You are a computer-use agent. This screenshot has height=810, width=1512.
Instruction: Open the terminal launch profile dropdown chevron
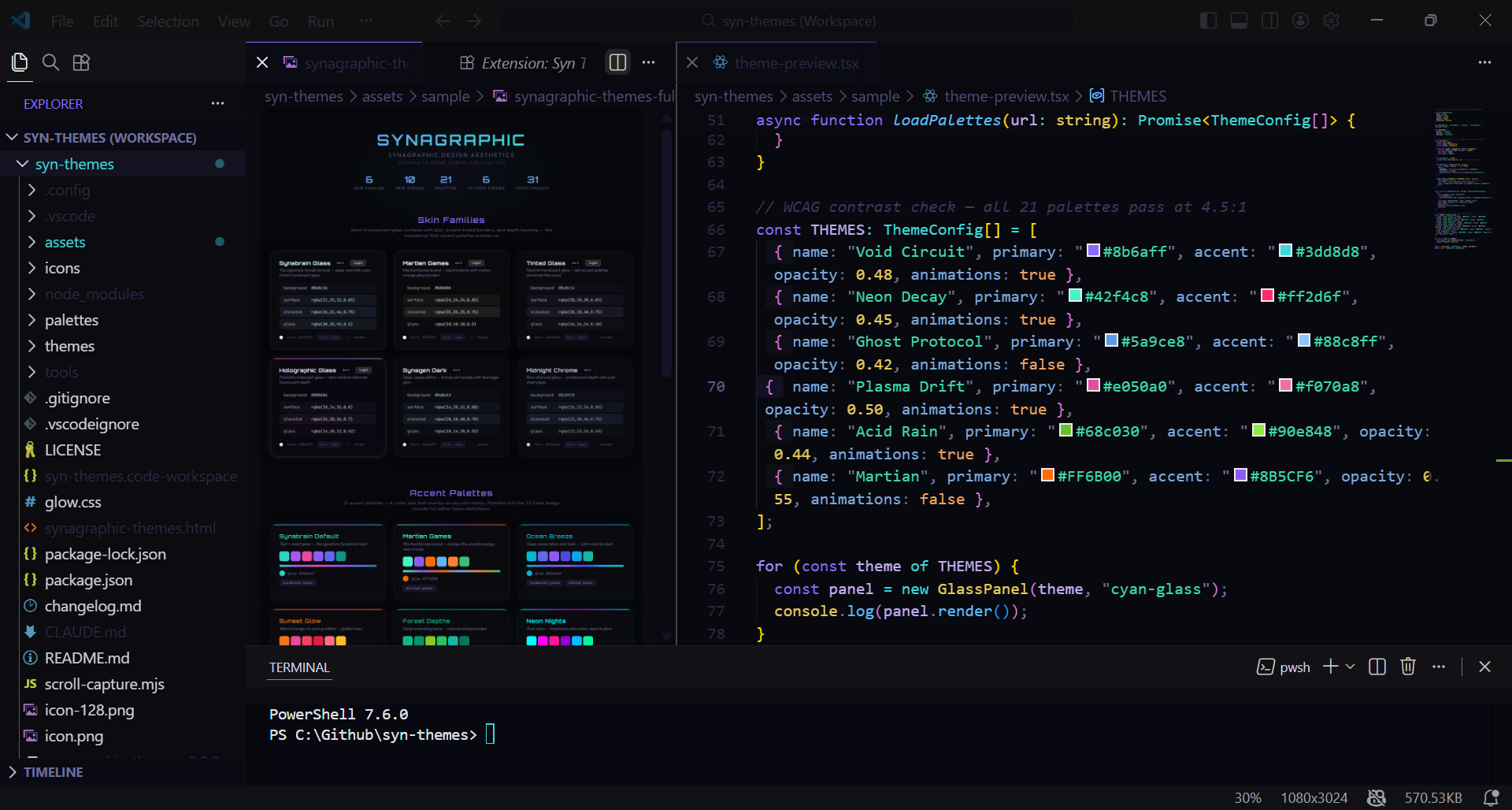point(1351,667)
